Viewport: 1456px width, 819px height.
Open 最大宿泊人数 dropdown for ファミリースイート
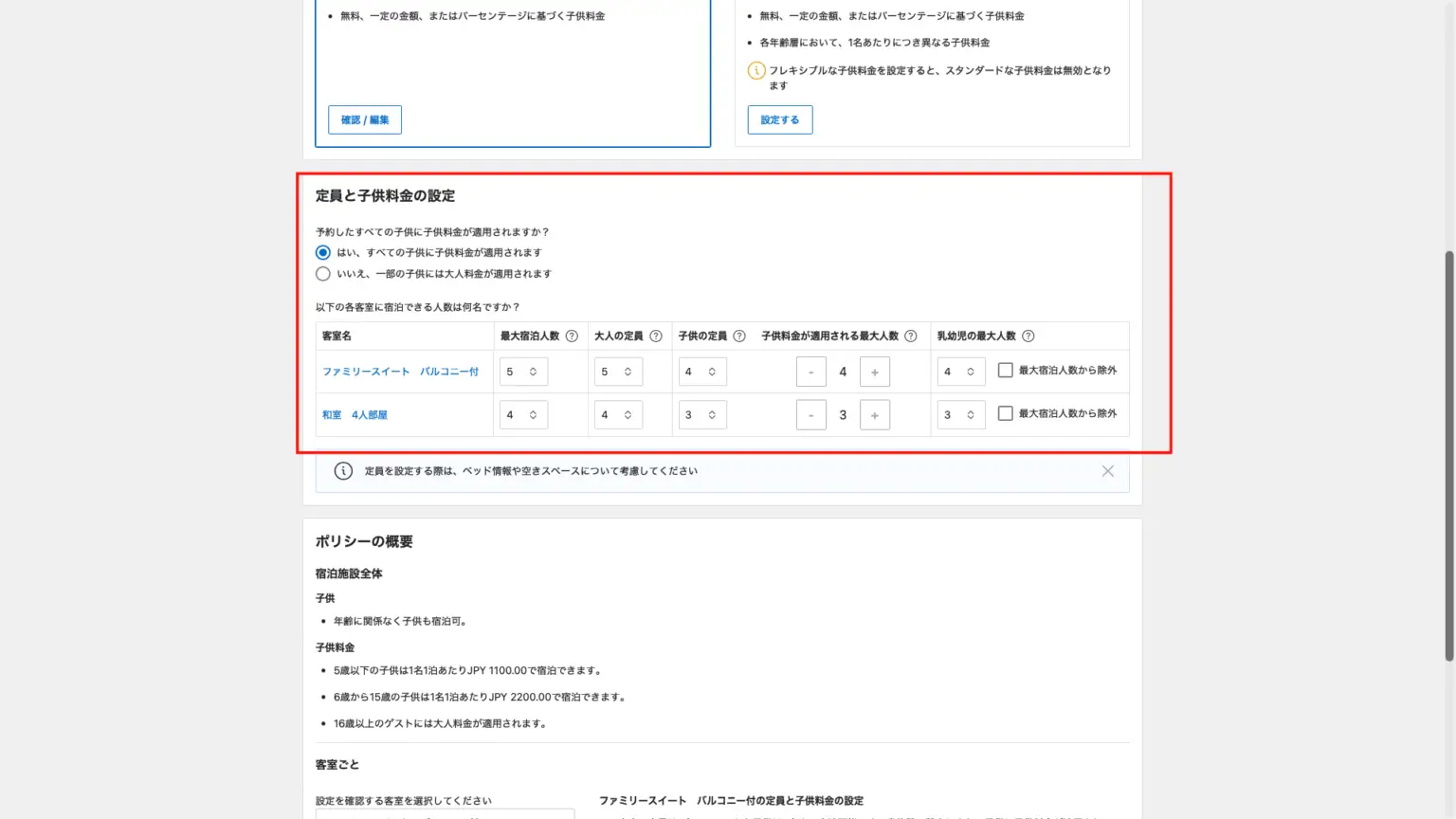click(x=523, y=372)
